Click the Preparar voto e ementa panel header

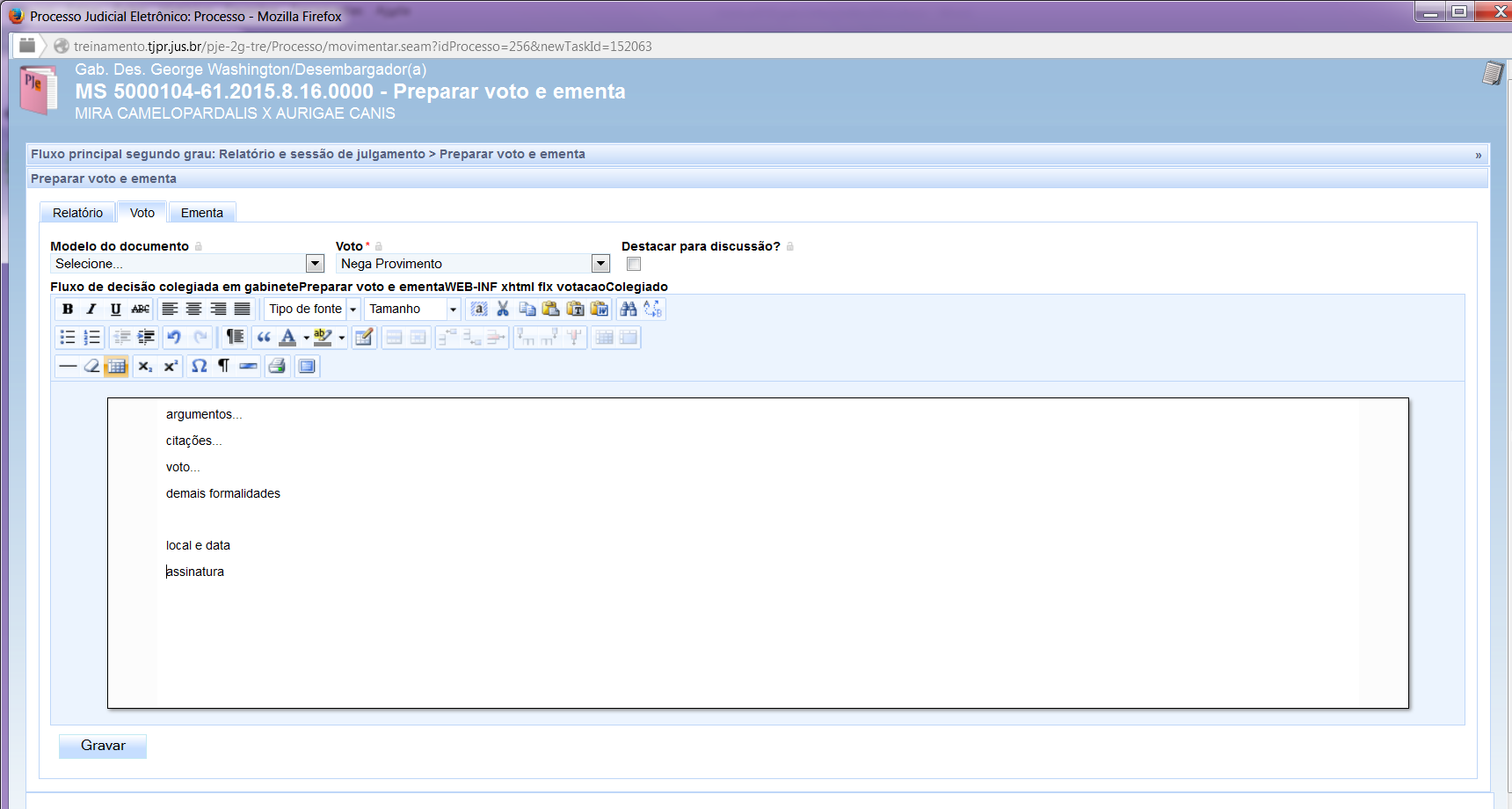pyautogui.click(x=757, y=179)
